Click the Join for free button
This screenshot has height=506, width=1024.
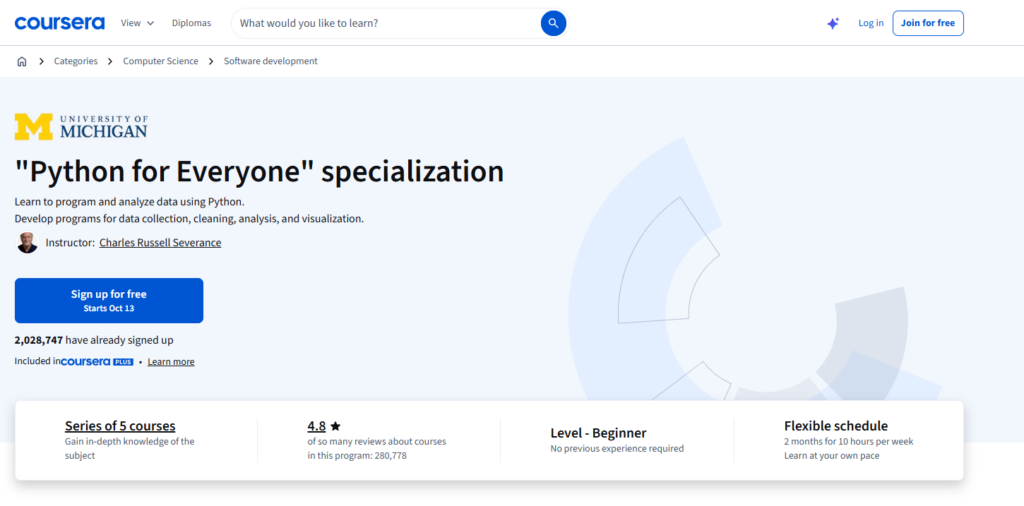coord(928,23)
